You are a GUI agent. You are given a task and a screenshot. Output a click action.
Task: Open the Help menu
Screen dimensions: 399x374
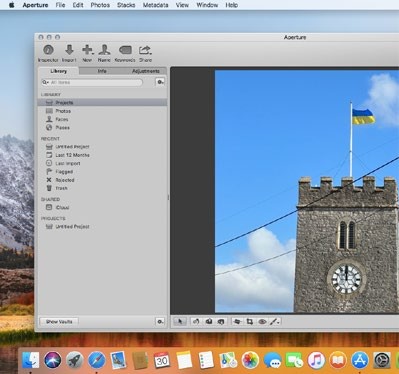231,5
